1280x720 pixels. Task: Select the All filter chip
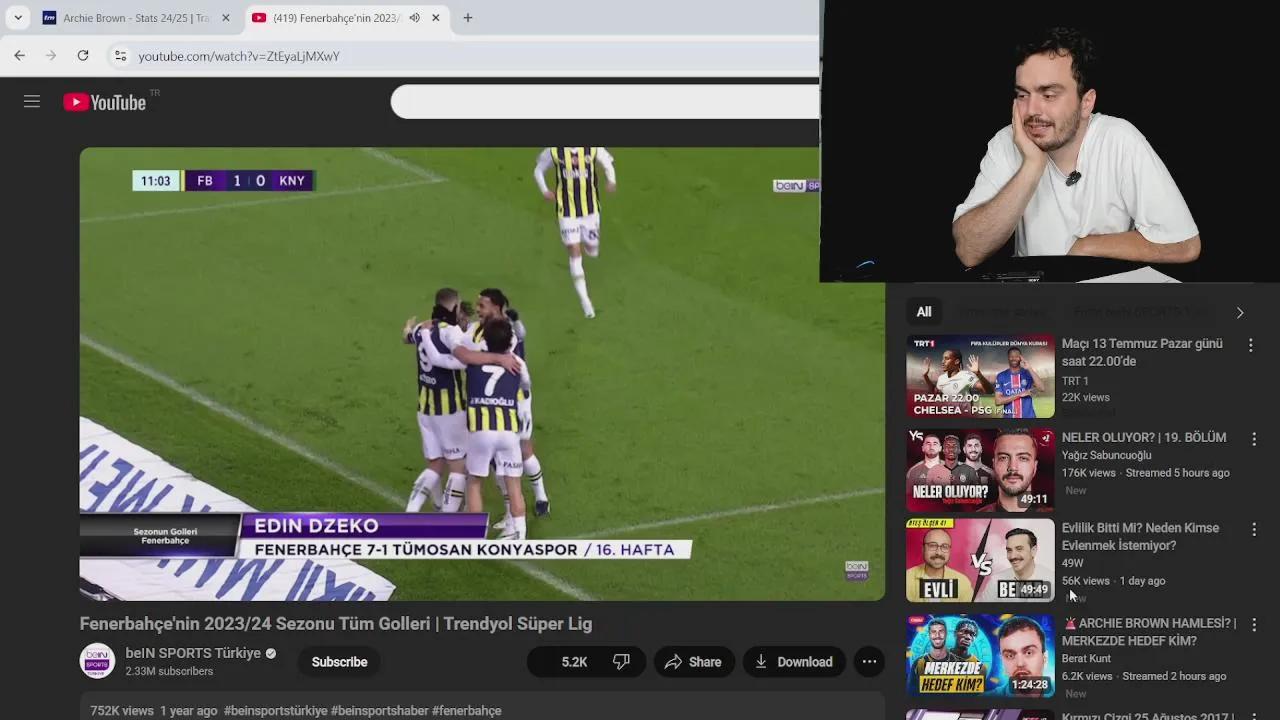click(x=924, y=312)
